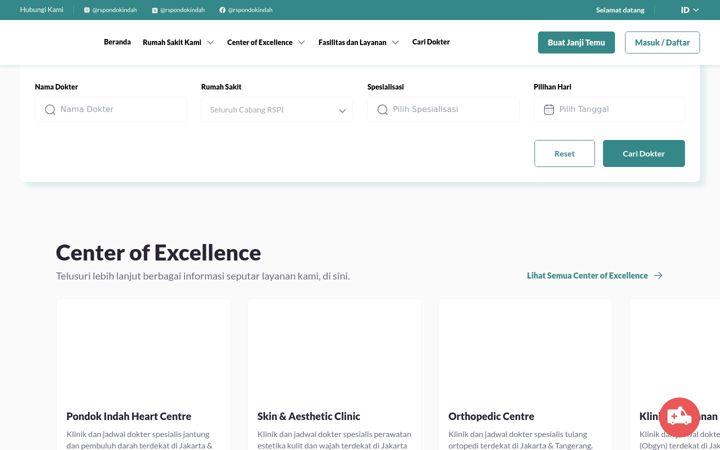Image resolution: width=720 pixels, height=450 pixels.
Task: Click the Facebook icon in top bar
Action: 222,10
